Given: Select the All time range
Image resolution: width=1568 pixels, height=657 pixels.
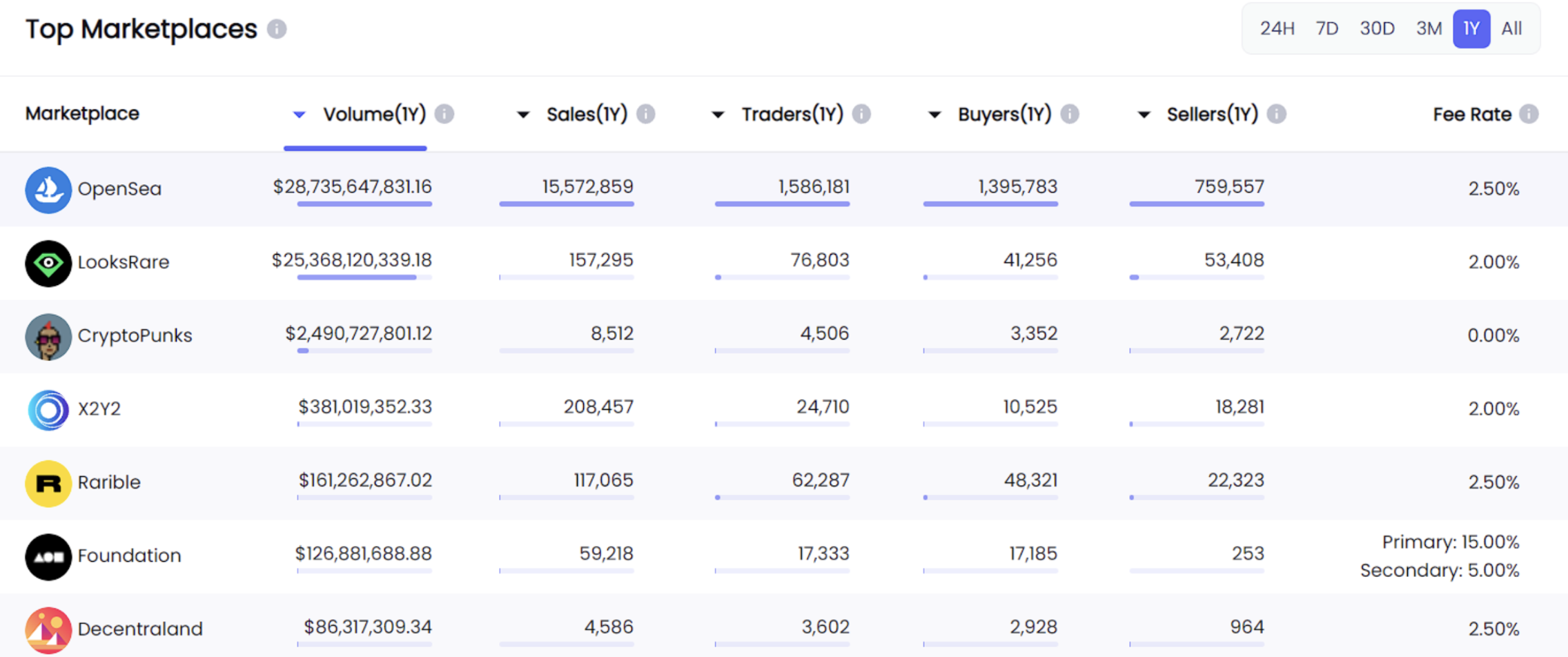Looking at the screenshot, I should (x=1511, y=29).
